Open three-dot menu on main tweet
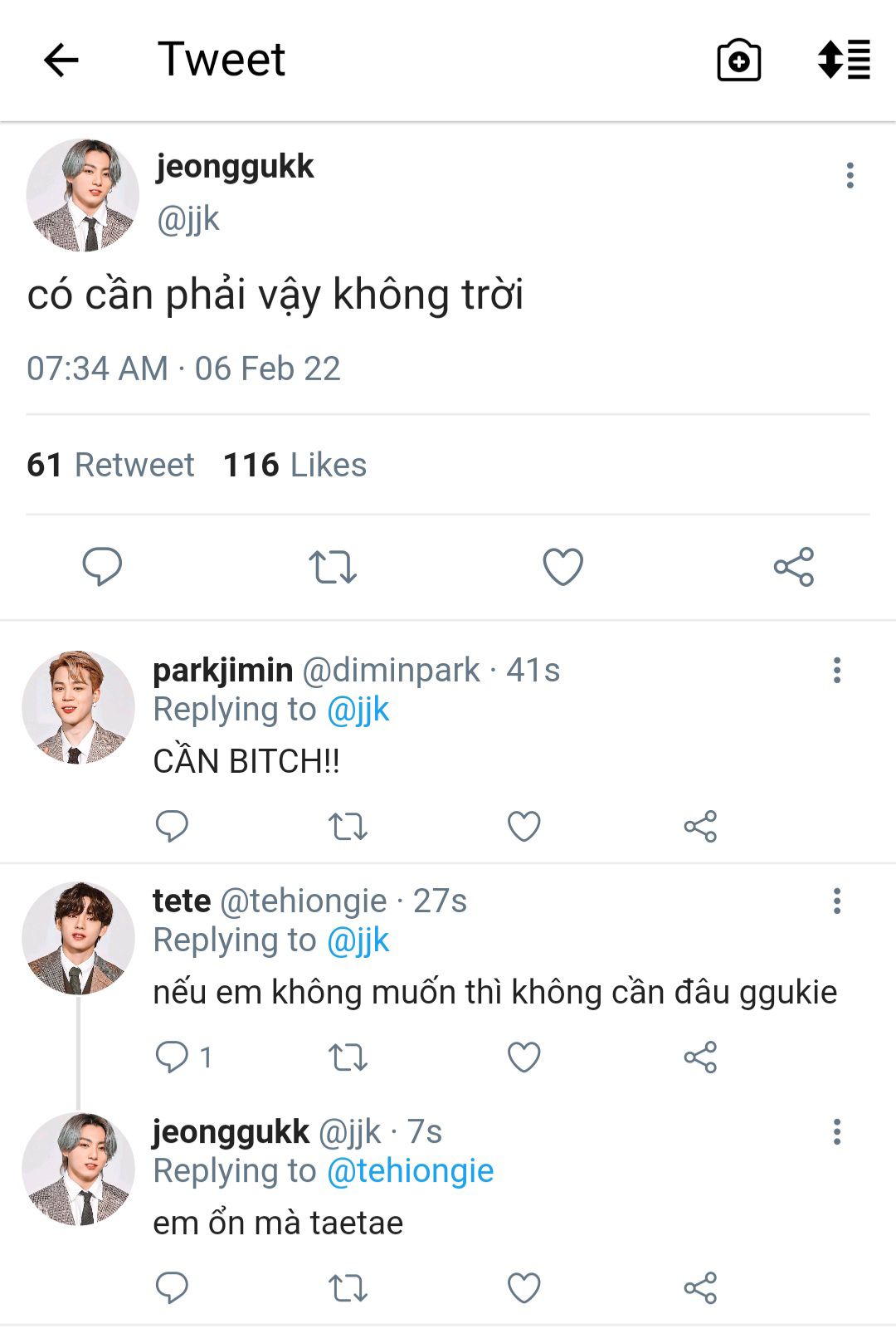This screenshot has height=1338, width=896. pyautogui.click(x=850, y=175)
